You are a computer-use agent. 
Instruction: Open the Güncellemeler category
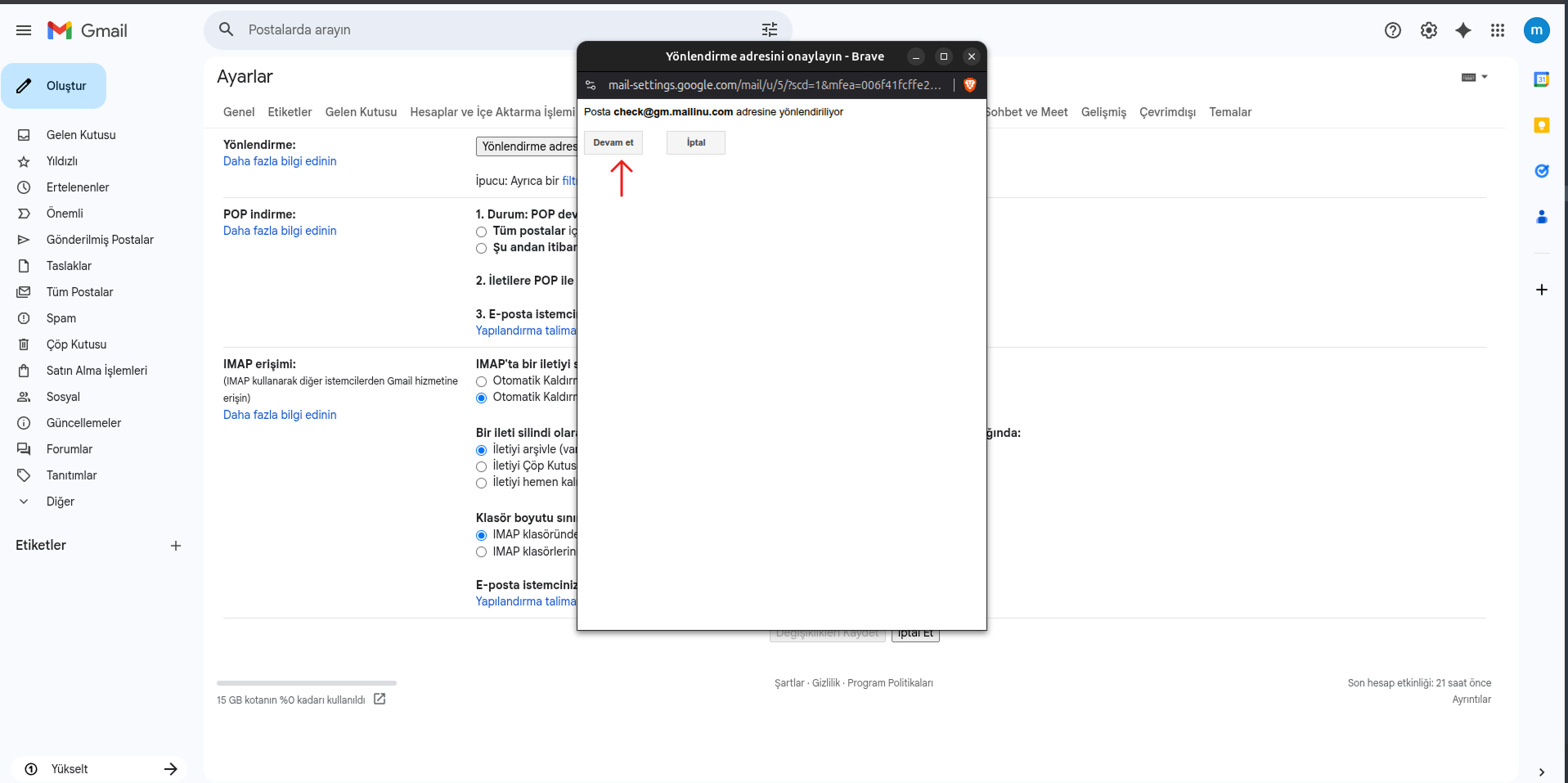[x=83, y=423]
